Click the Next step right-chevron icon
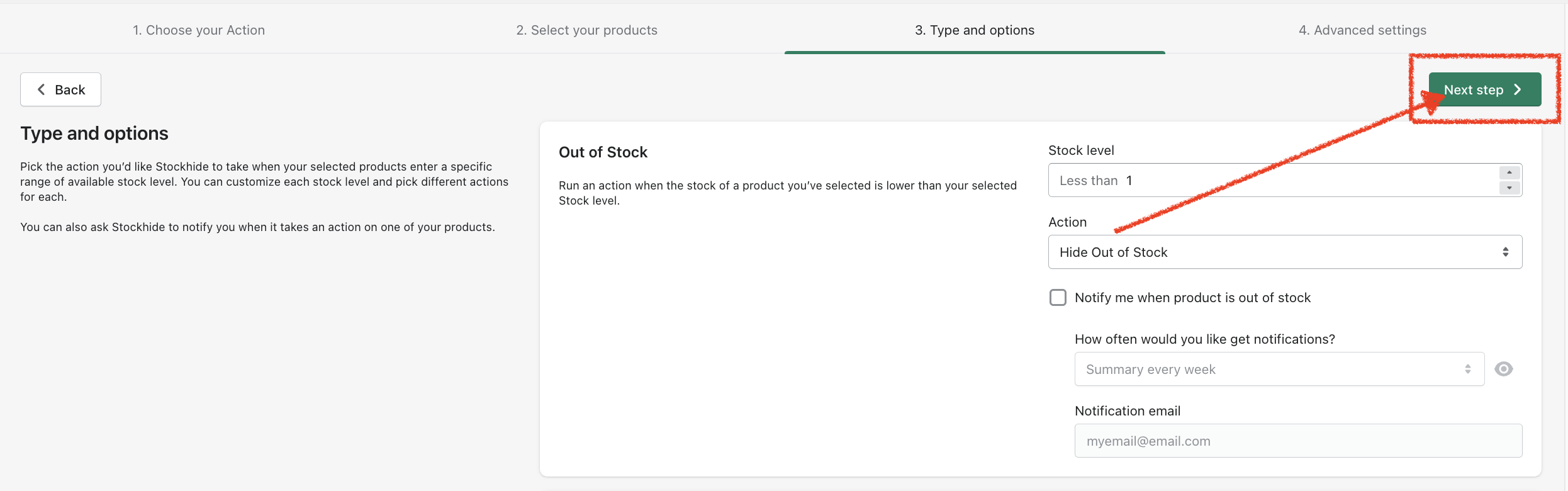The image size is (1568, 491). click(x=1518, y=89)
